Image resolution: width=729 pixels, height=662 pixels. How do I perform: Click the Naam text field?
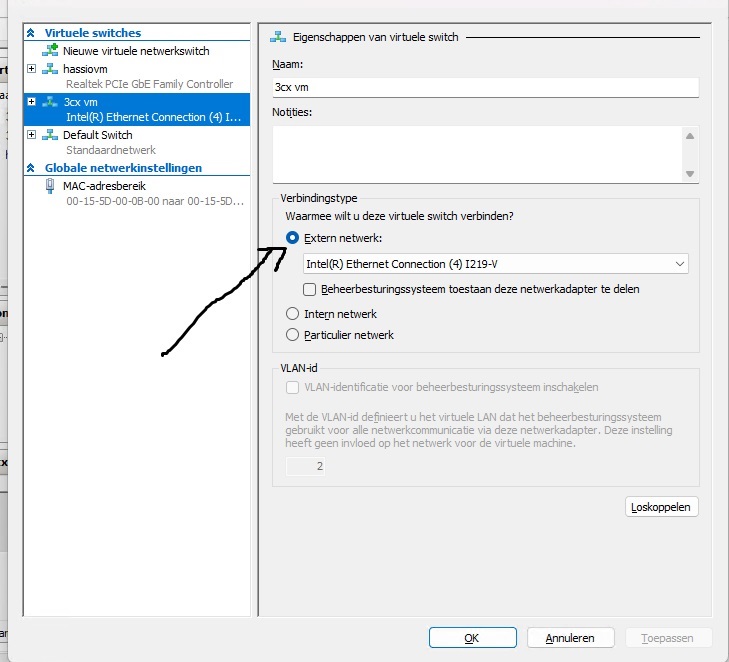pos(484,87)
